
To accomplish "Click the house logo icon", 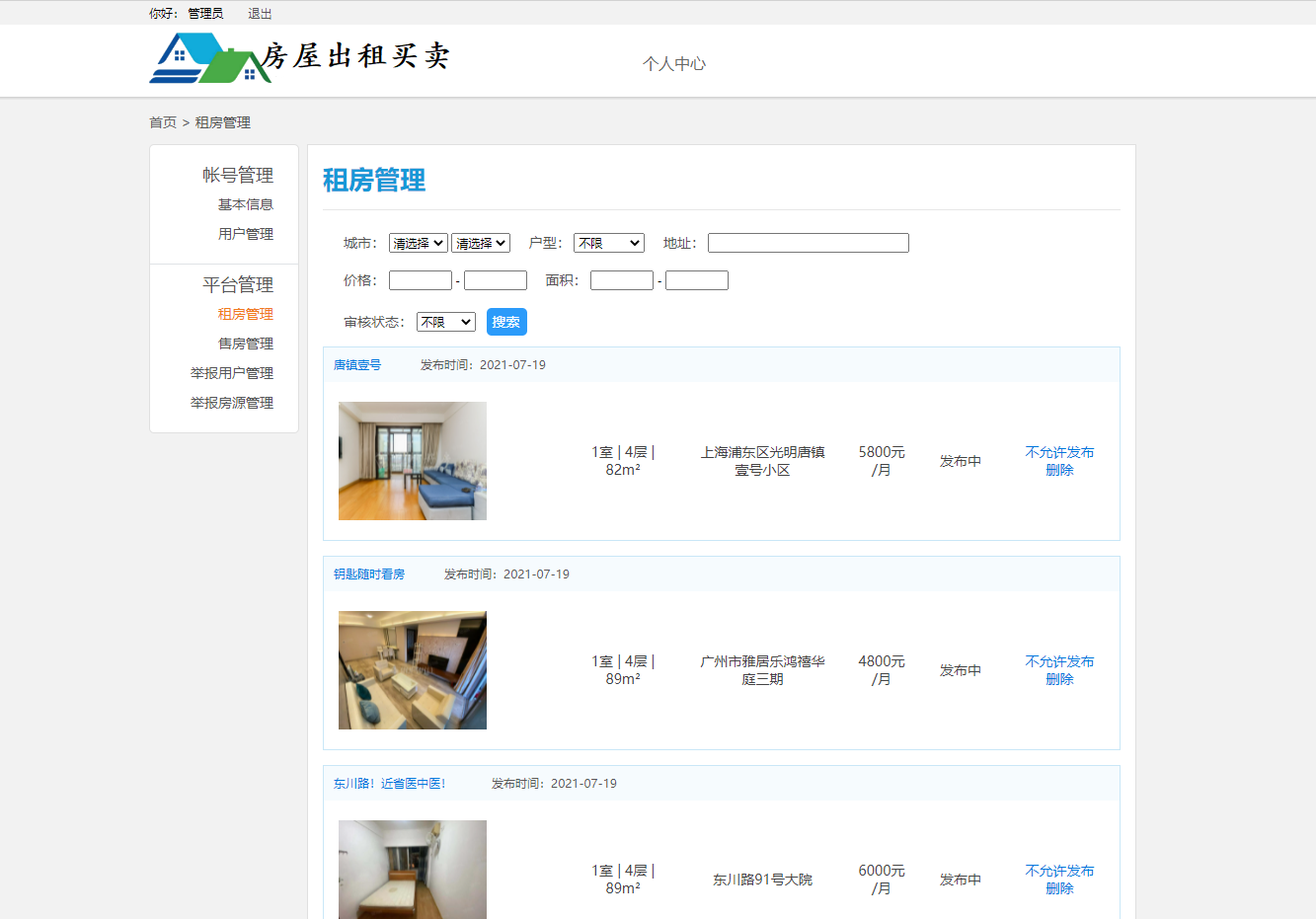I will pos(201,58).
